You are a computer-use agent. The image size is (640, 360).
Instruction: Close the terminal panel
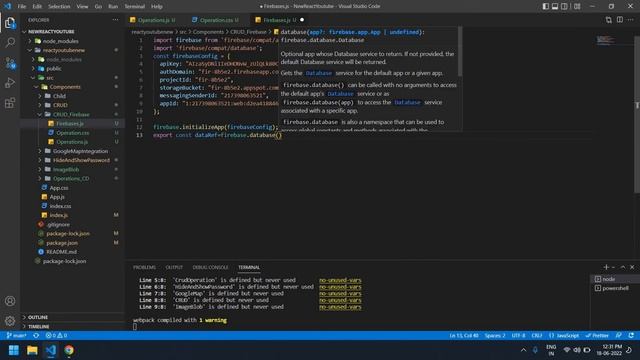click(x=632, y=267)
